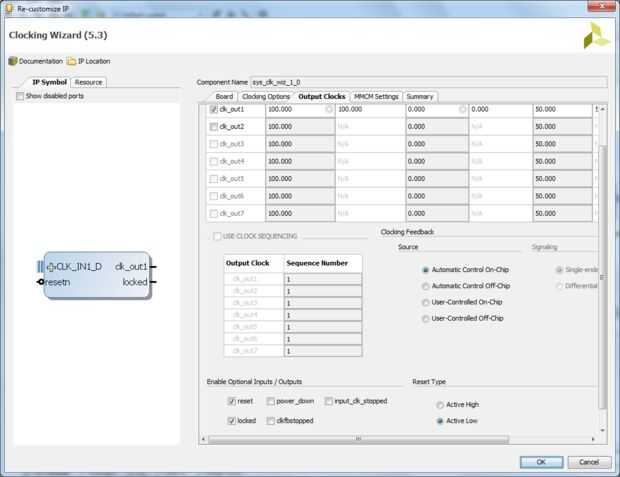
Task: Click the Output Clock column header
Action: (253, 263)
